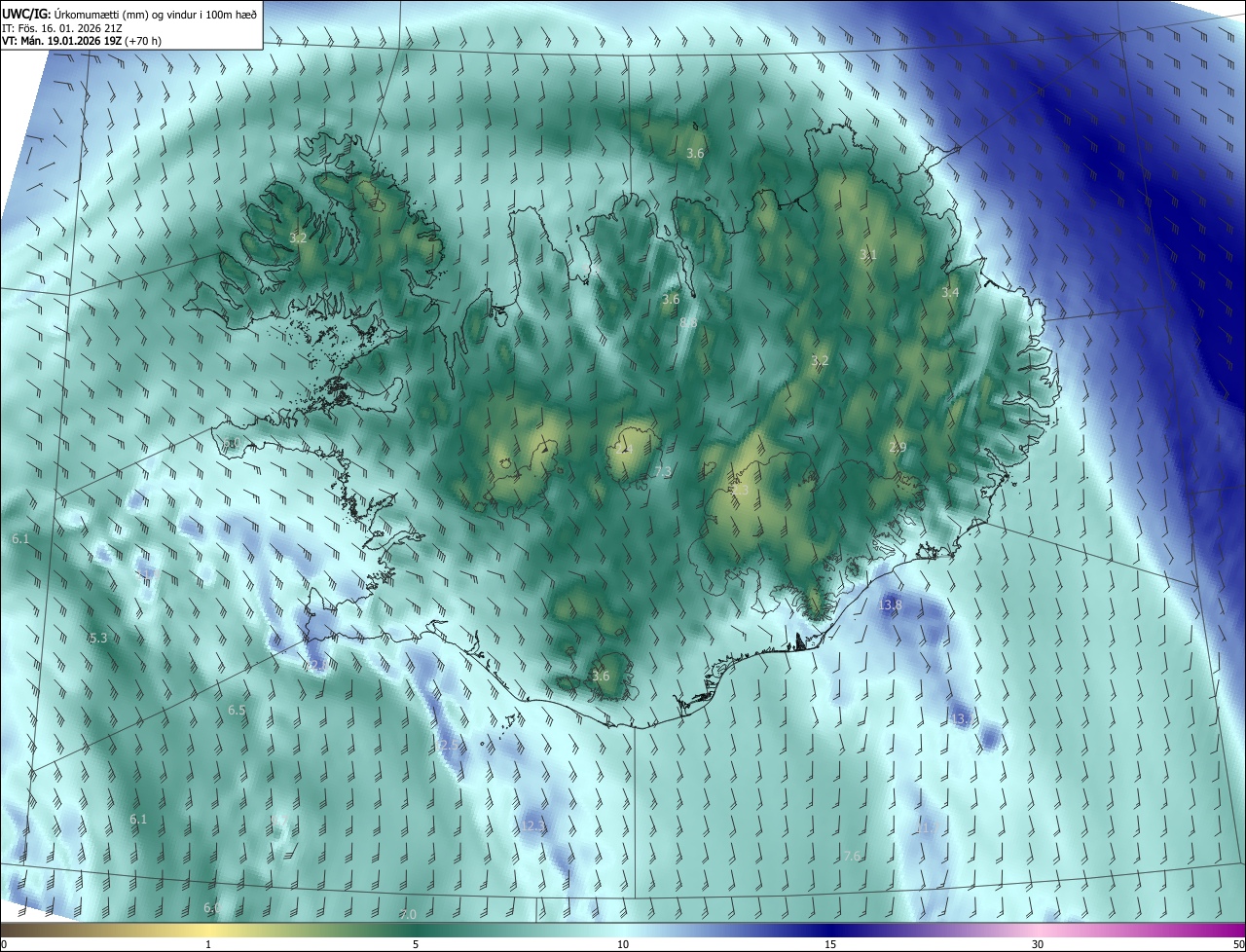The image size is (1246, 952).
Task: Click the 12.3 value label on map
Action: click(533, 825)
